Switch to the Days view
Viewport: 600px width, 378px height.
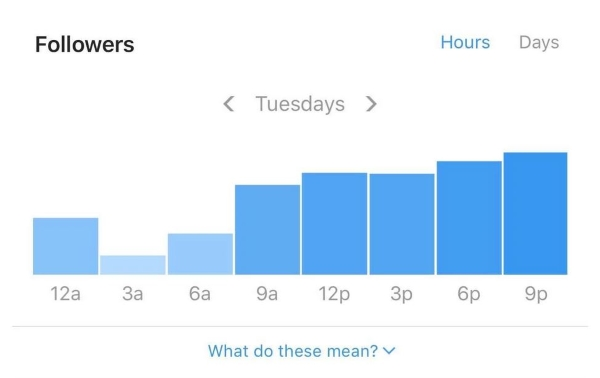pos(539,43)
